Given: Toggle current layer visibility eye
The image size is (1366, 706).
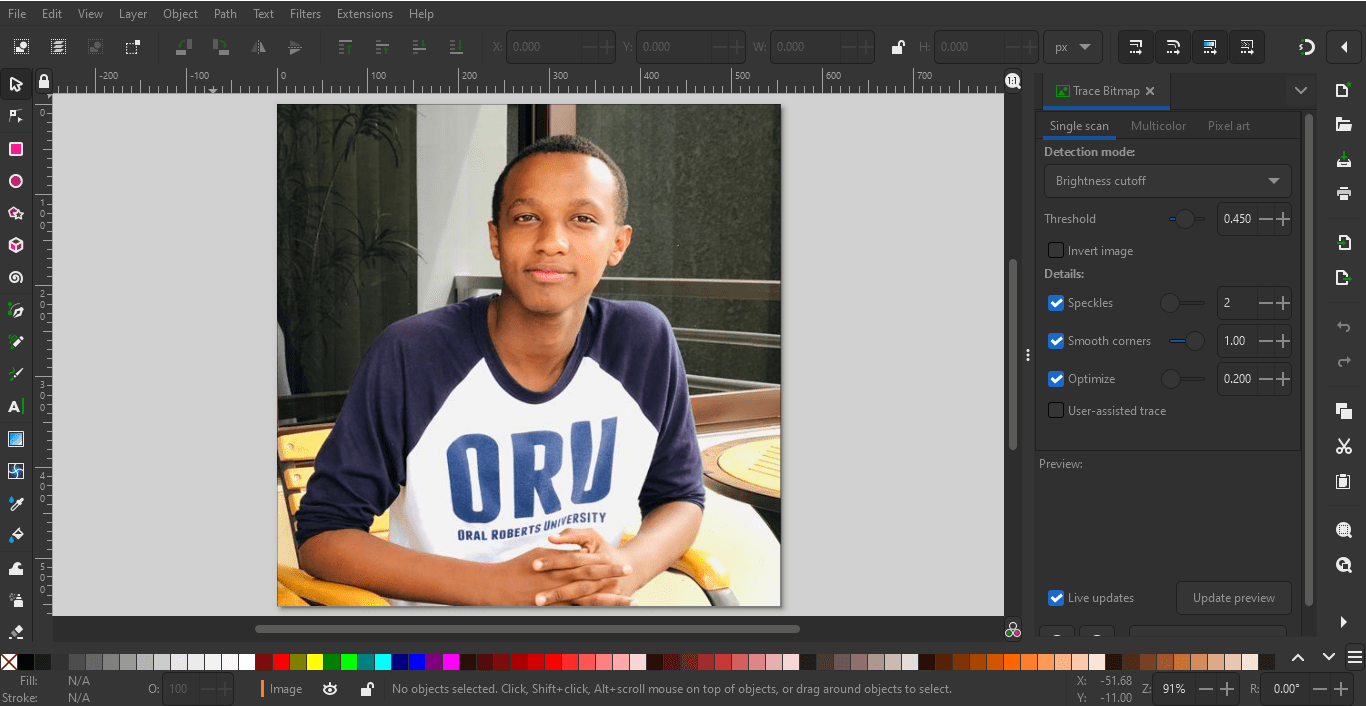Looking at the screenshot, I should click(331, 689).
